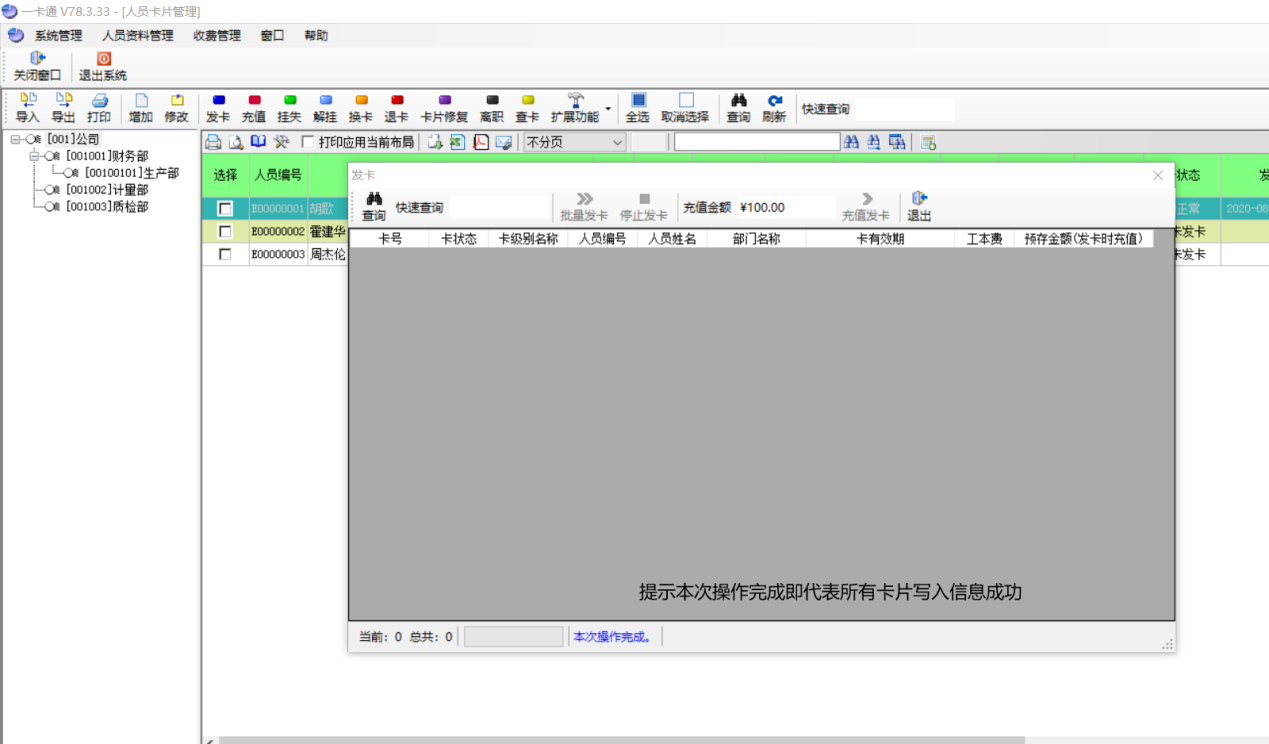The height and width of the screenshot is (744, 1269).
Task: Click 查询 icon in the 发卡 dialog
Action: point(374,207)
